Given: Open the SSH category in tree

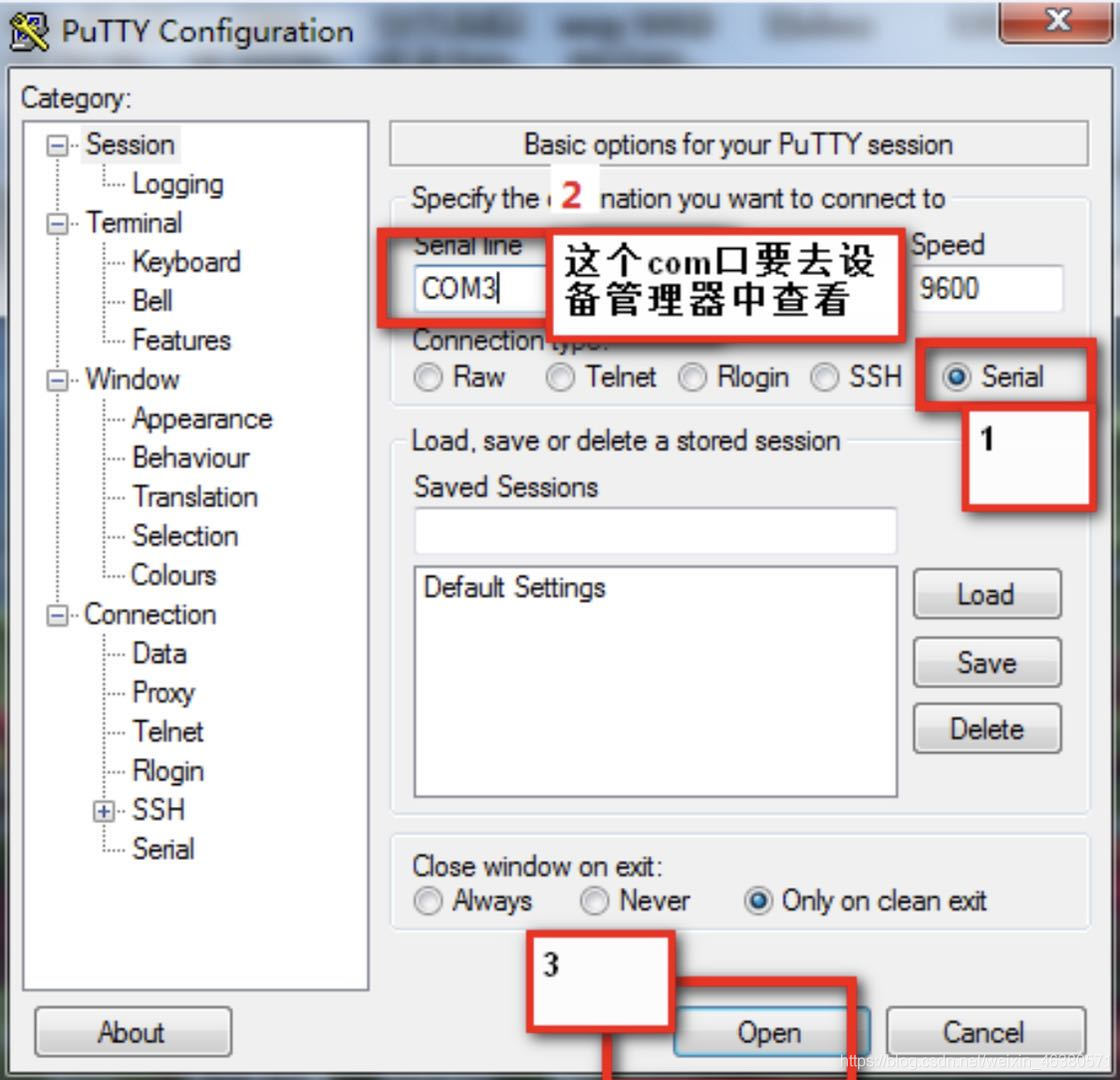Looking at the screenshot, I should coord(159,811).
